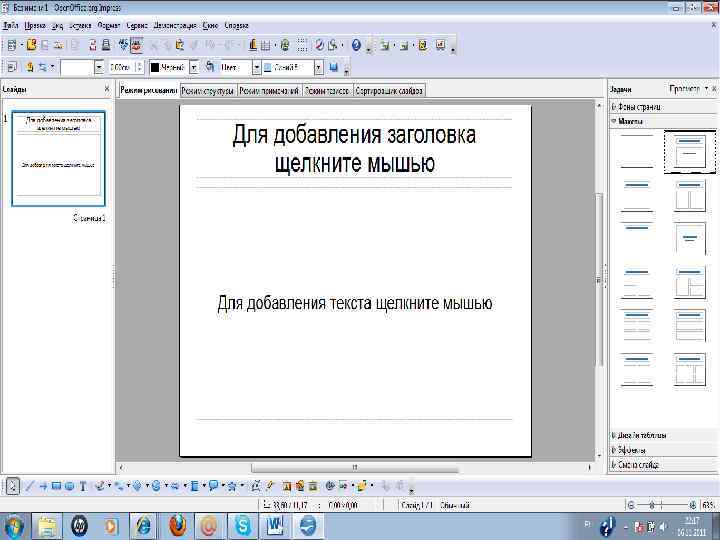Click the black line color swatch
This screenshot has height=540, width=720.
(x=155, y=68)
